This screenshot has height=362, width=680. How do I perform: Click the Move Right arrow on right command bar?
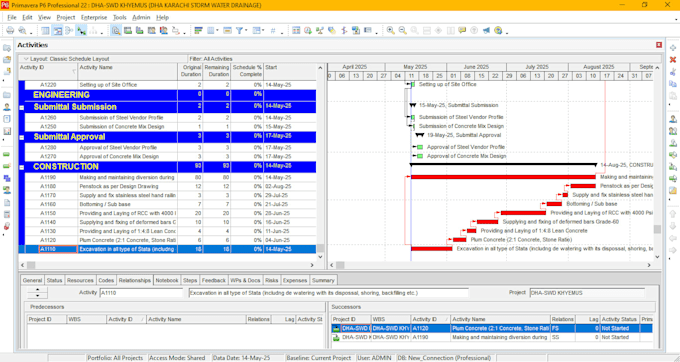[x=673, y=250]
